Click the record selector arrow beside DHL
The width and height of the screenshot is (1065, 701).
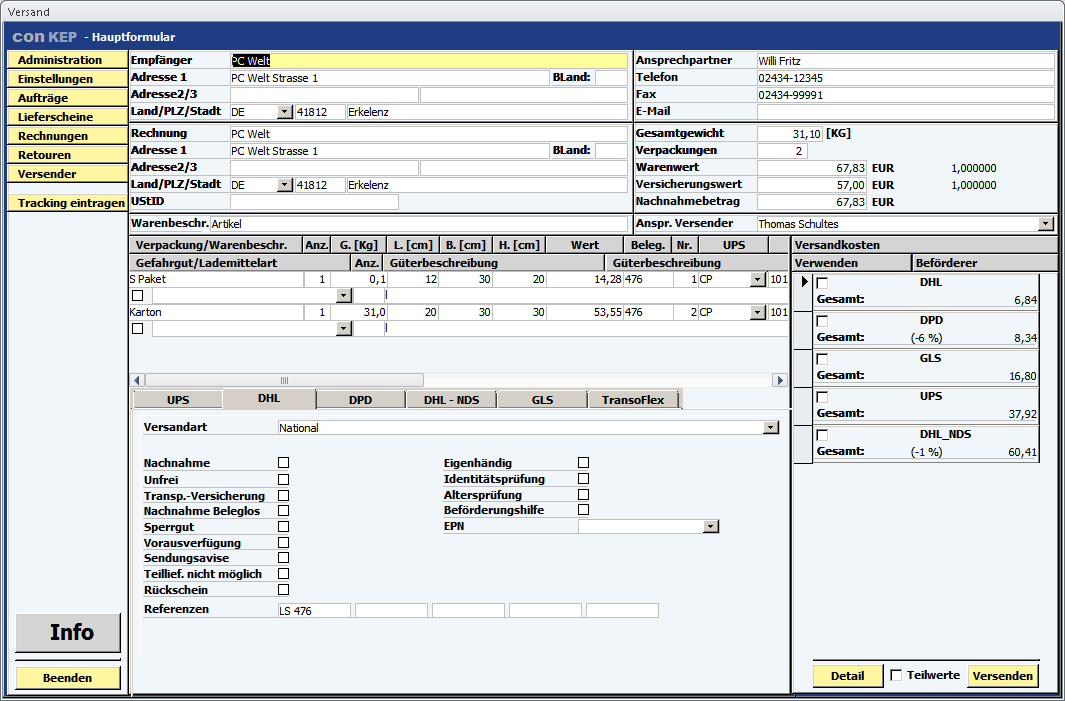[x=804, y=282]
